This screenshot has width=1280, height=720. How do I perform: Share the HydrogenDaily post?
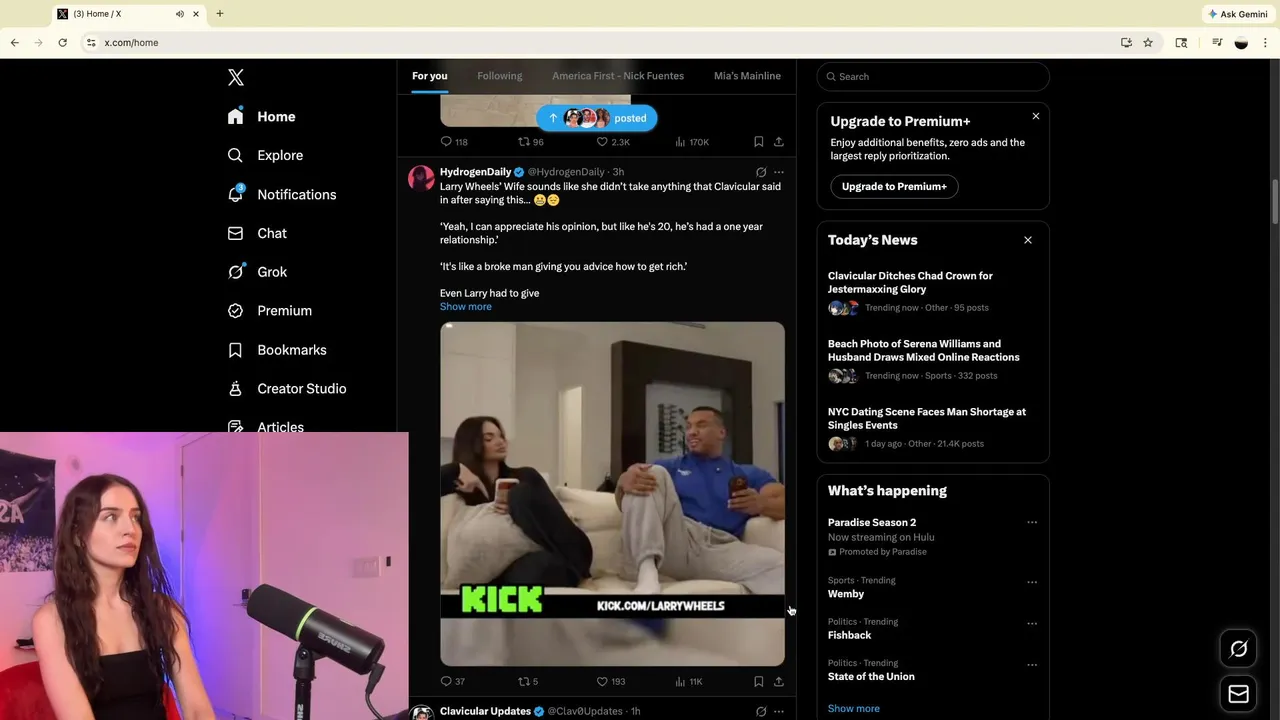[778, 682]
